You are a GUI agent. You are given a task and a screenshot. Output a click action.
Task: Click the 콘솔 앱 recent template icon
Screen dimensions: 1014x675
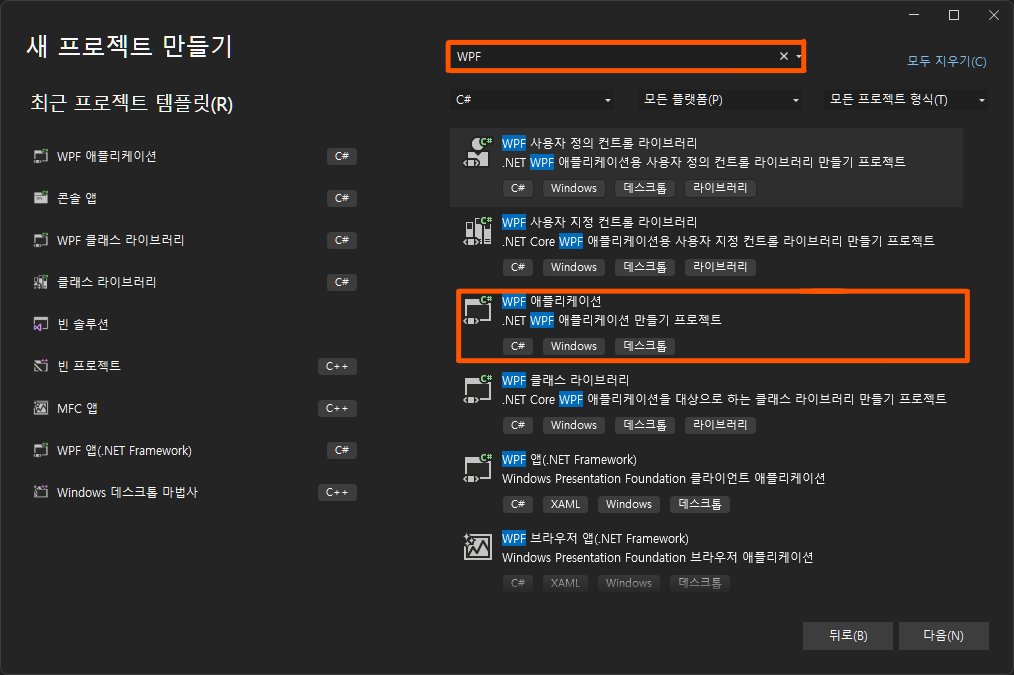point(41,198)
